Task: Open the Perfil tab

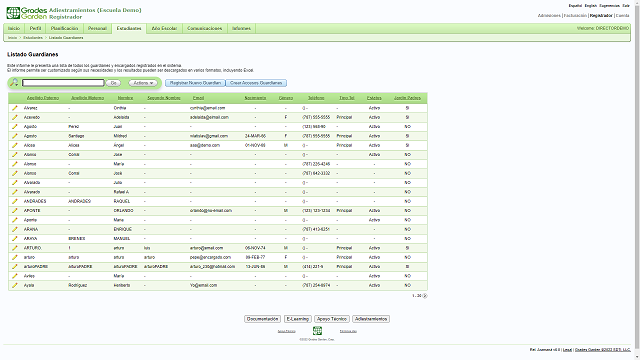Action: [36, 29]
